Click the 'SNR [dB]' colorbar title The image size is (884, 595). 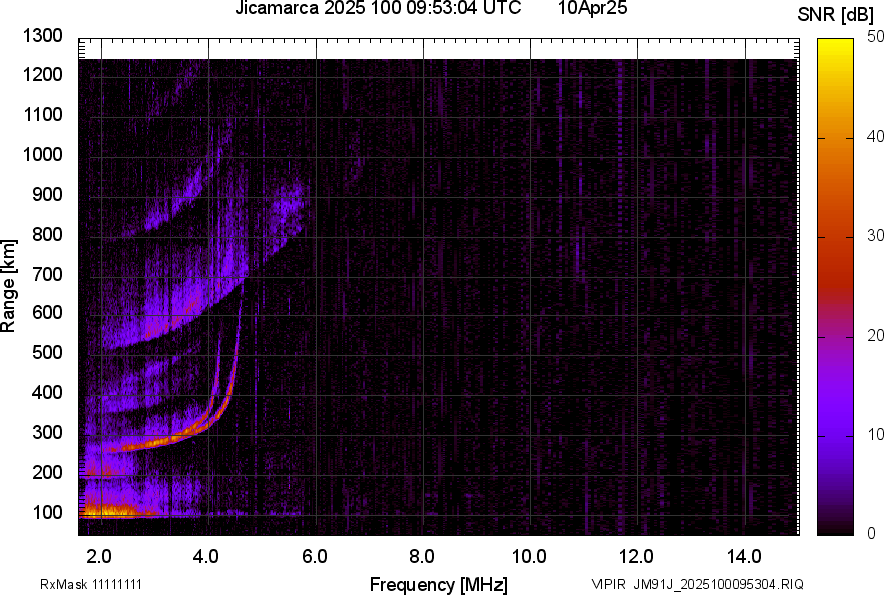(836, 15)
